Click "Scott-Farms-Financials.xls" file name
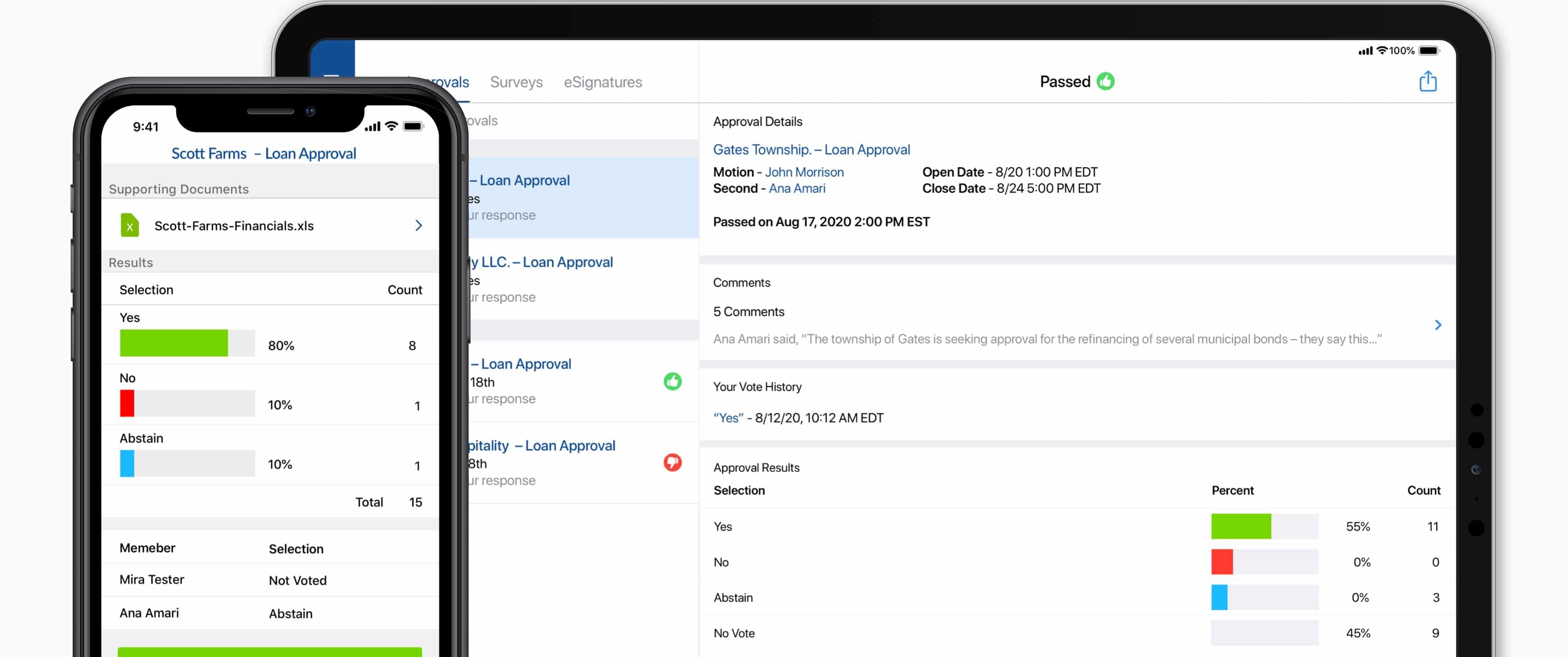The width and height of the screenshot is (1568, 657). pyautogui.click(x=234, y=226)
